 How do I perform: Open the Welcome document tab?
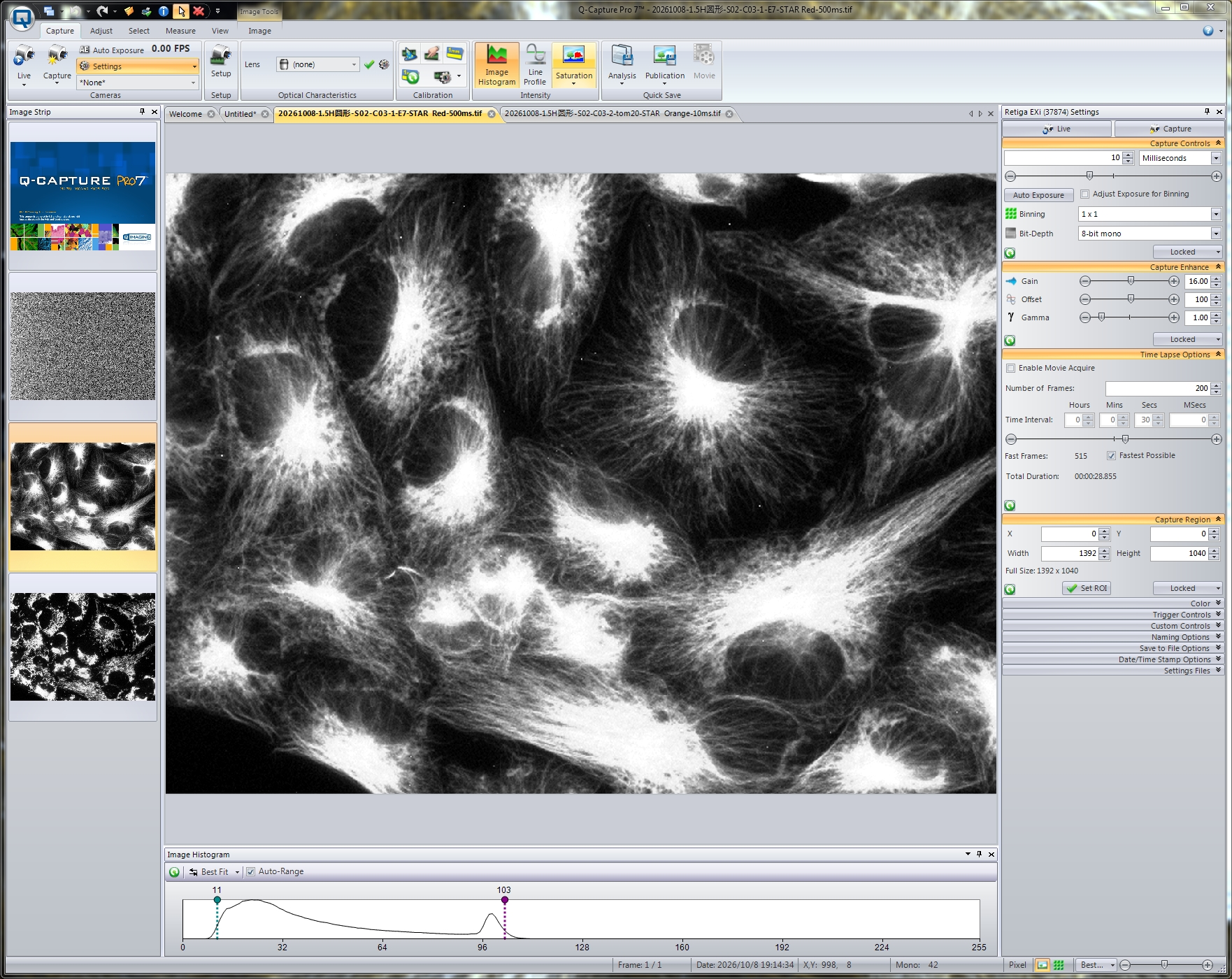coord(185,114)
